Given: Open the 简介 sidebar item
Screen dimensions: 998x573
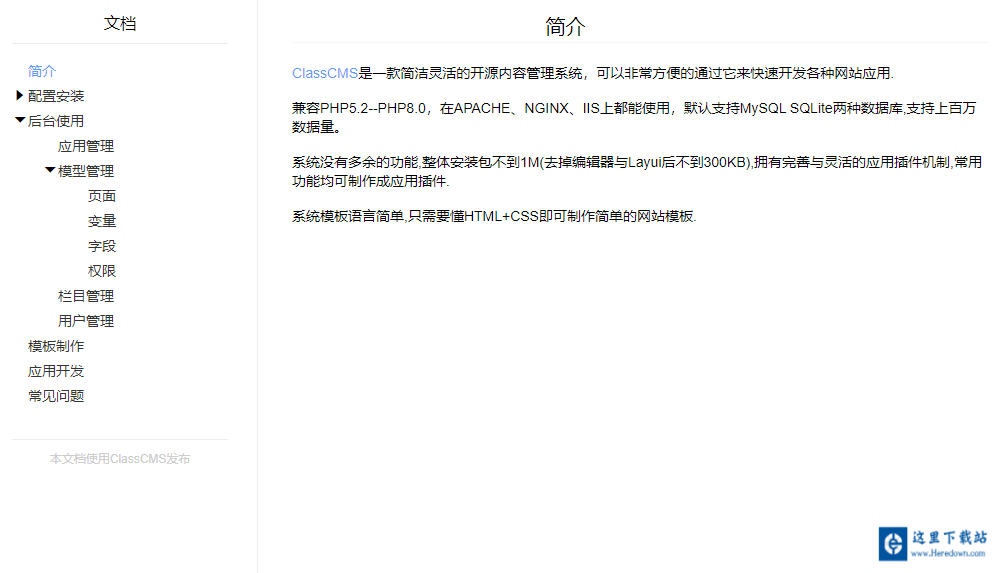Looking at the screenshot, I should 42,71.
